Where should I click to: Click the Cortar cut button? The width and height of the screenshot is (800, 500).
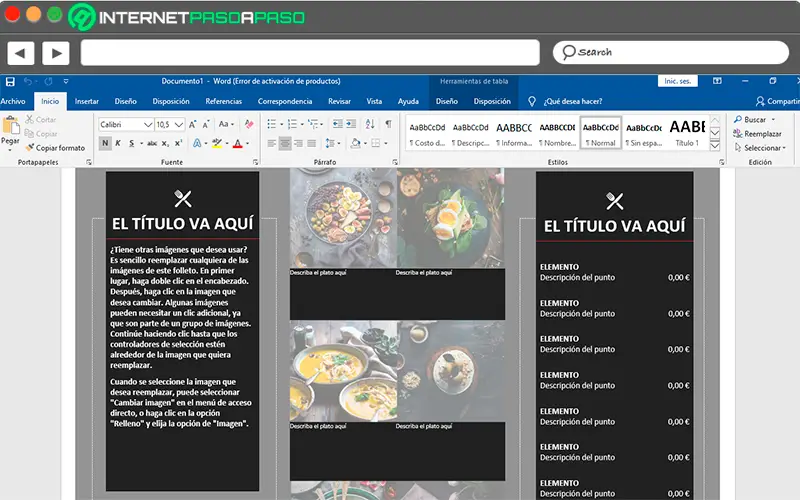click(41, 119)
